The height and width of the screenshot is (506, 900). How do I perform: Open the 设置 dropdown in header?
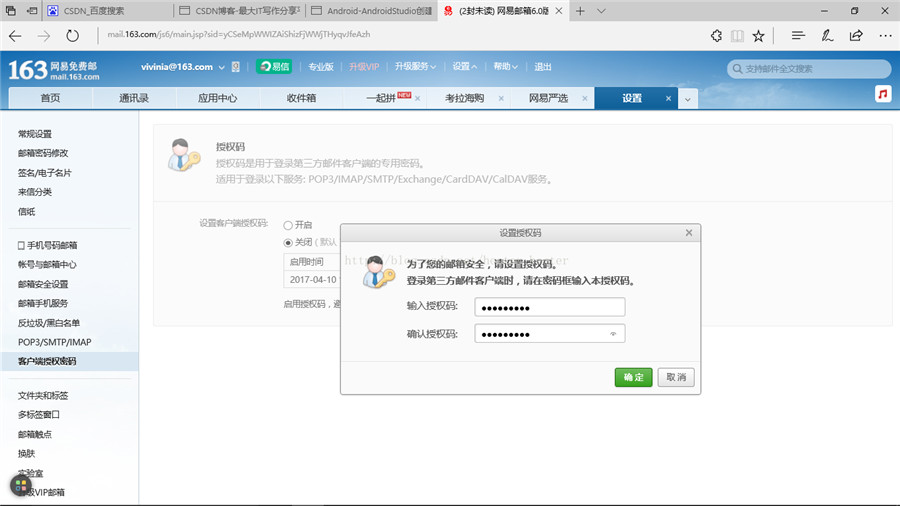click(x=464, y=67)
